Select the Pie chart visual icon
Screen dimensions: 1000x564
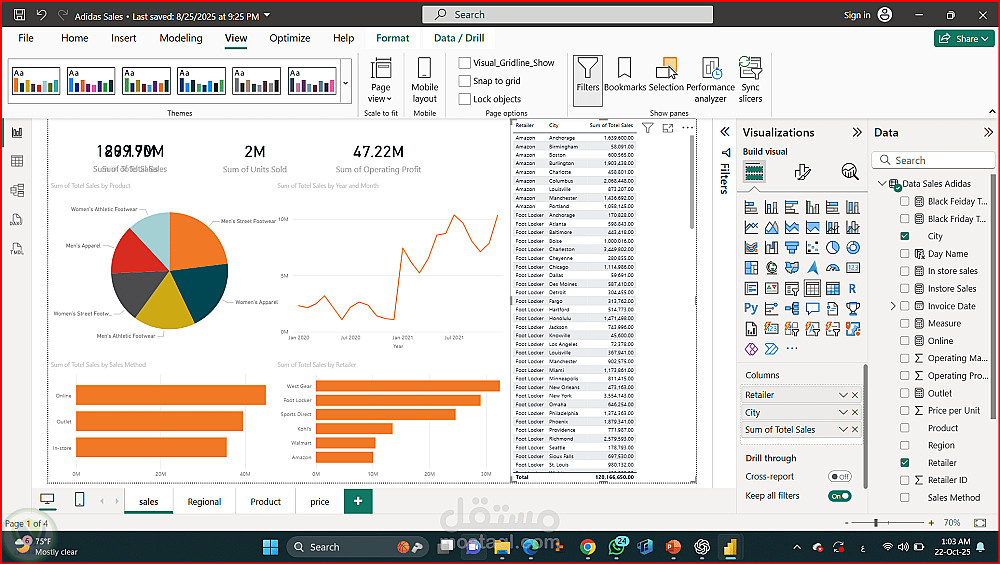[832, 248]
